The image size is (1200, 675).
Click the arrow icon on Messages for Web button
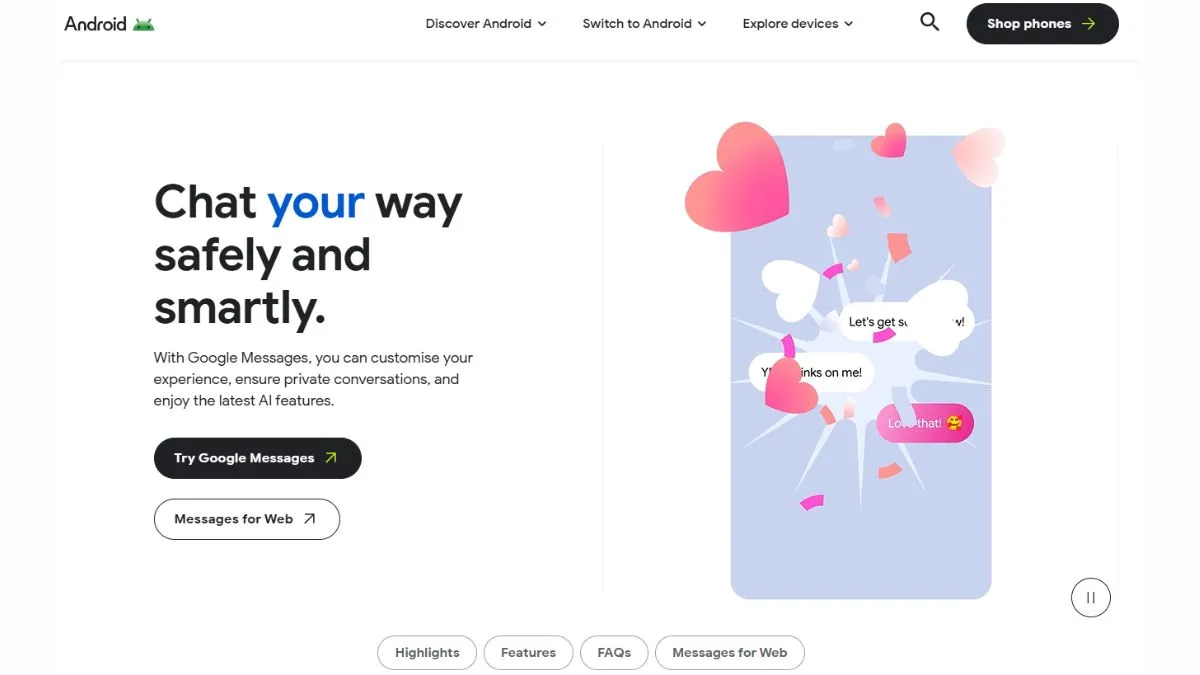(x=310, y=519)
